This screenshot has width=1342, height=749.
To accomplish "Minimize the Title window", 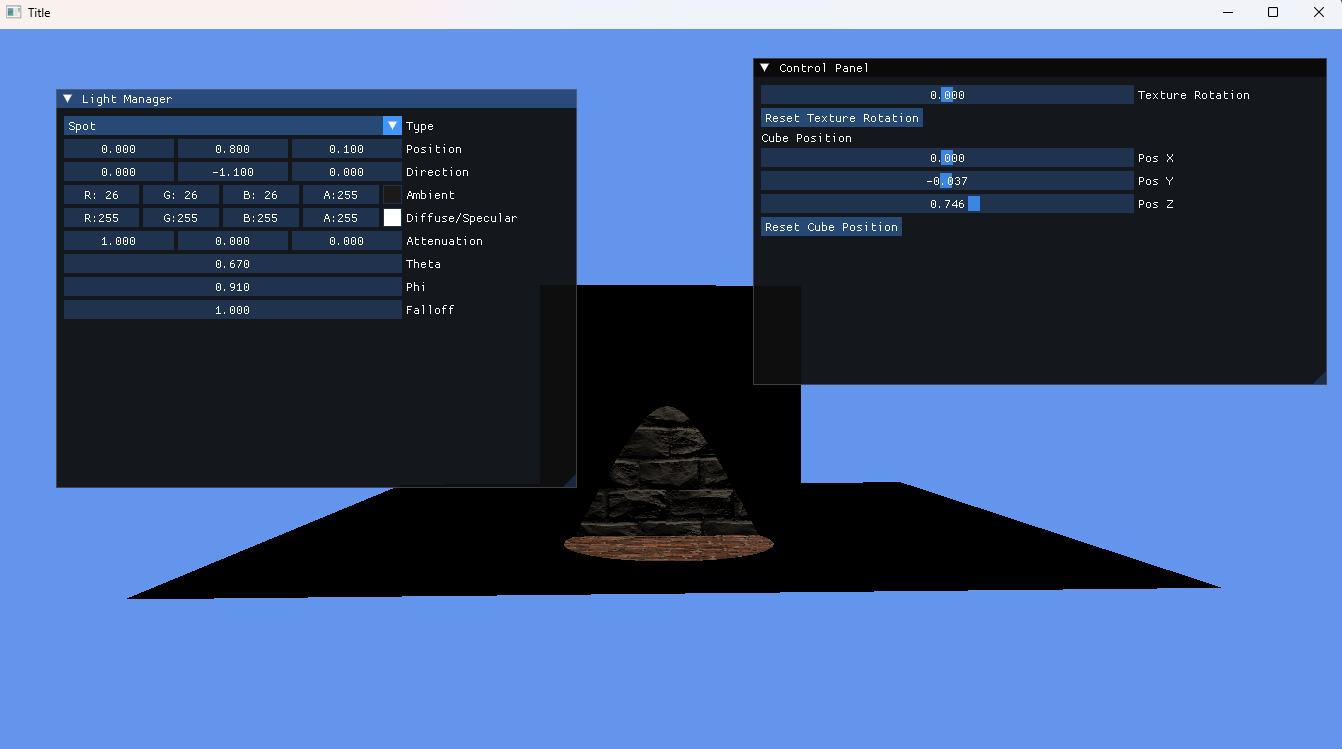I will point(1227,13).
